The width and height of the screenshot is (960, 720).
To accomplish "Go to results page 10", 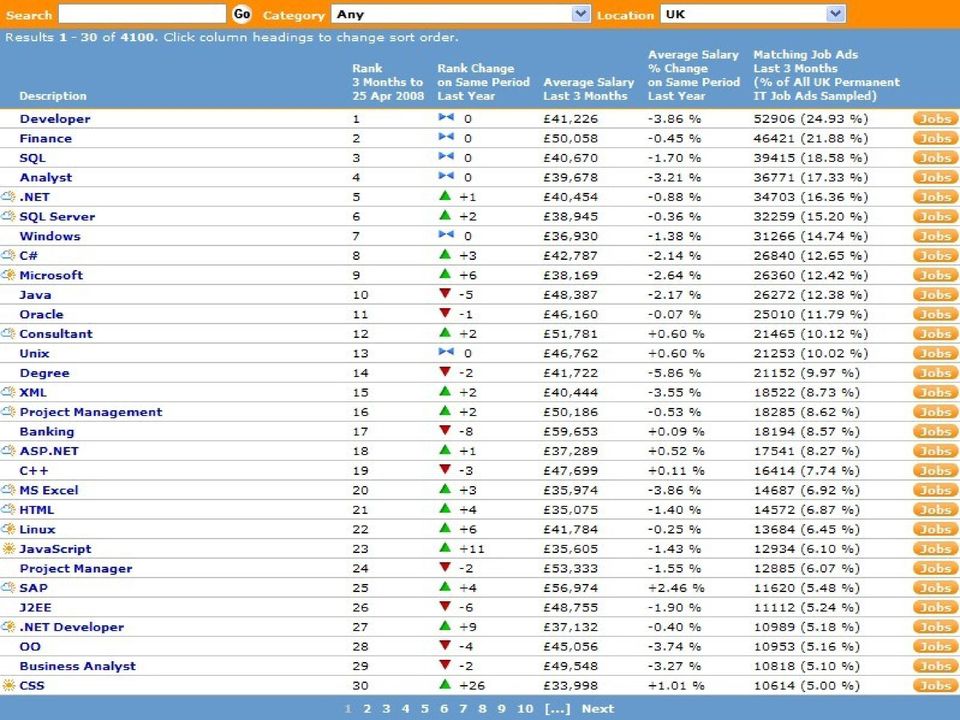I will (525, 708).
